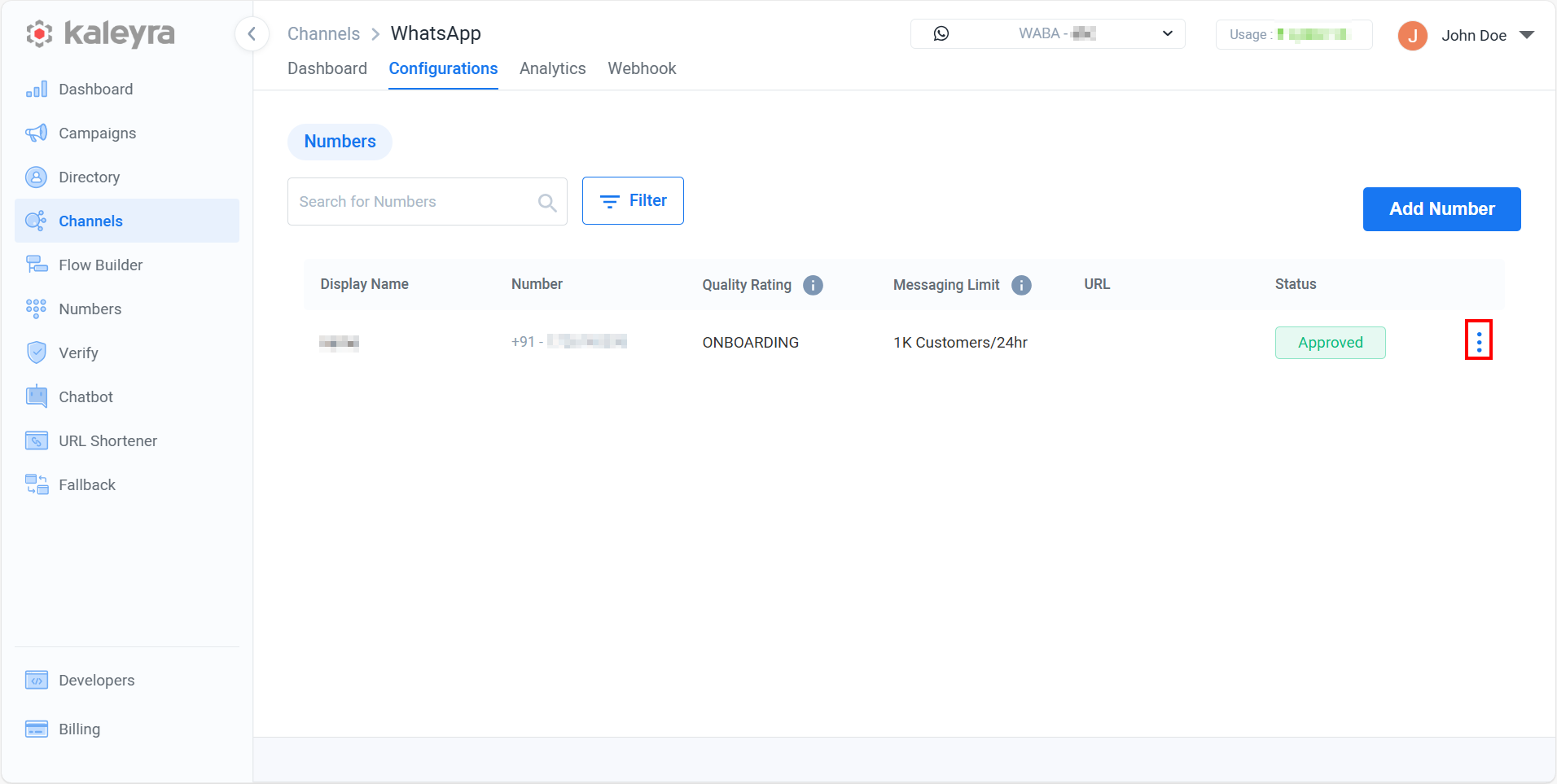Click the Usage indicator box
The image size is (1557, 784).
[1294, 34]
